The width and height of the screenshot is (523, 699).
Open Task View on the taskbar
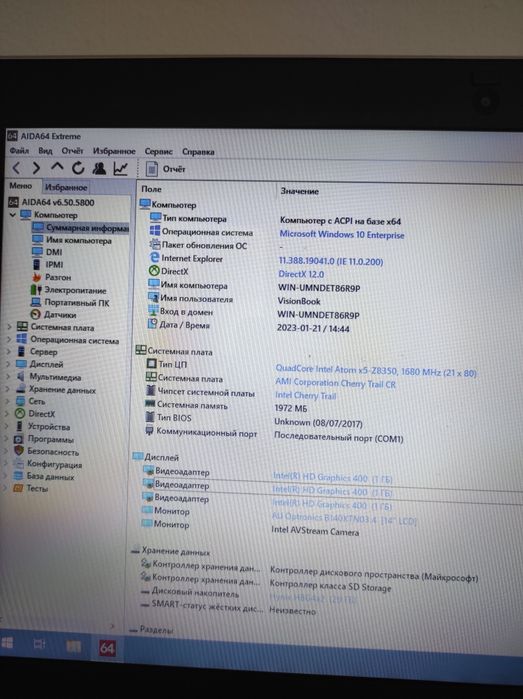coord(40,644)
